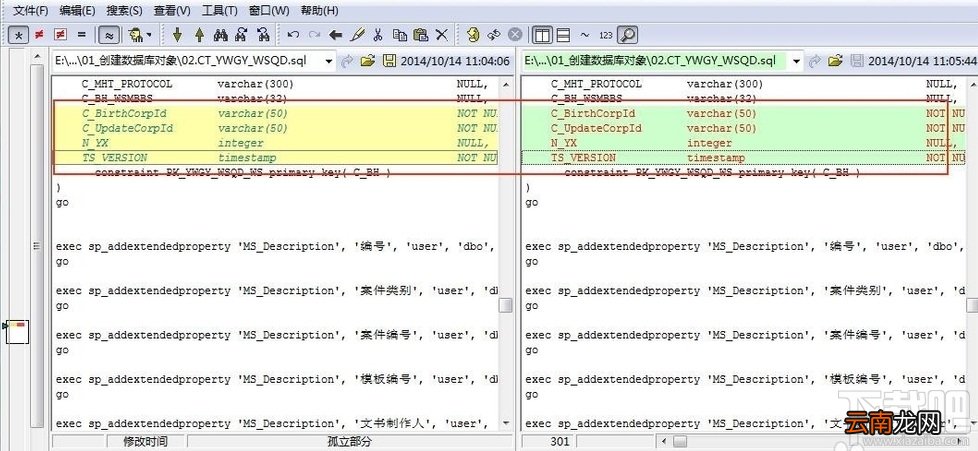
Task: Delete selection with X icon
Action: click(442, 35)
